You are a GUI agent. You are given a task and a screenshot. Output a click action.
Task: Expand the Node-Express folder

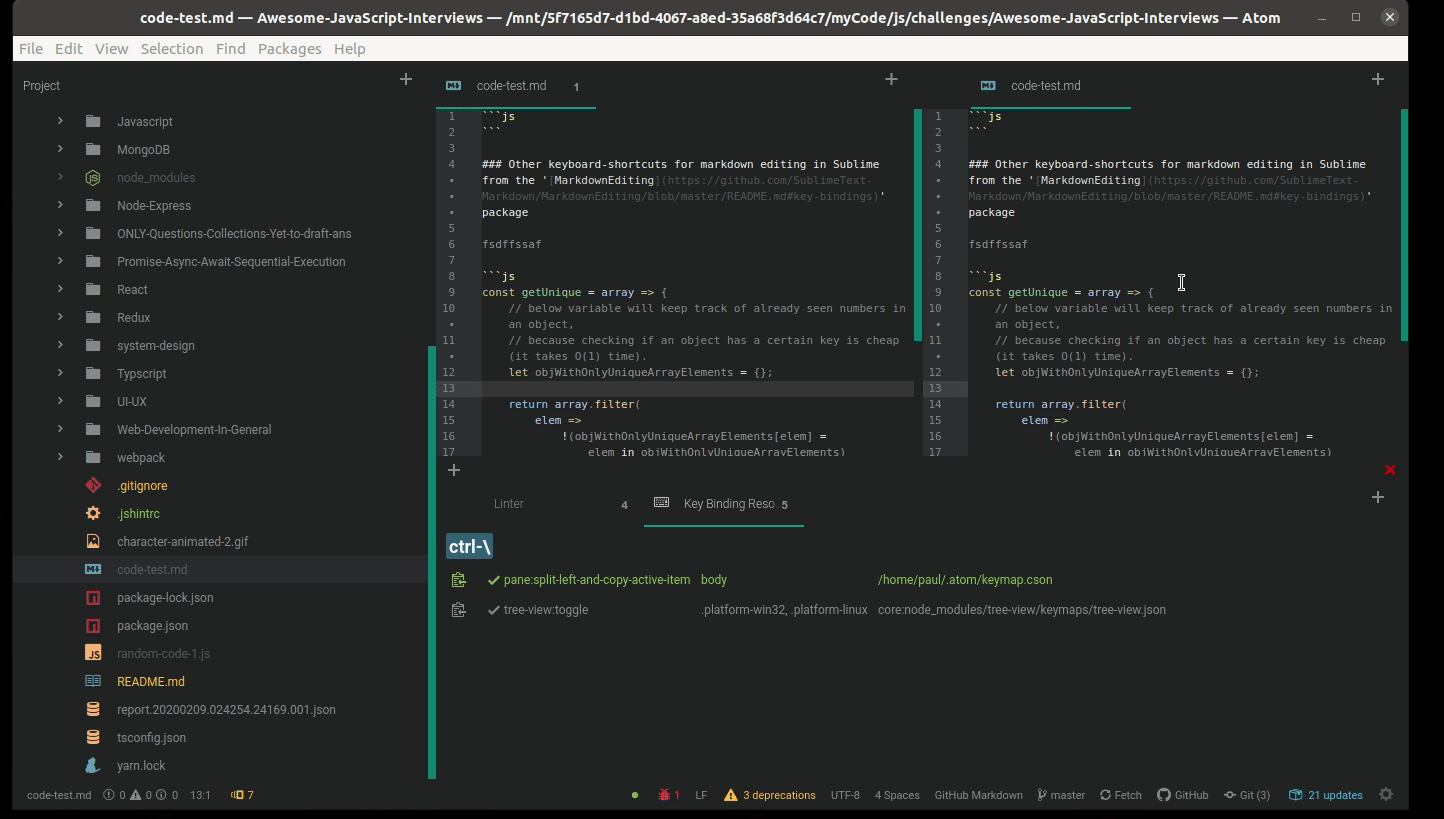tap(60, 205)
